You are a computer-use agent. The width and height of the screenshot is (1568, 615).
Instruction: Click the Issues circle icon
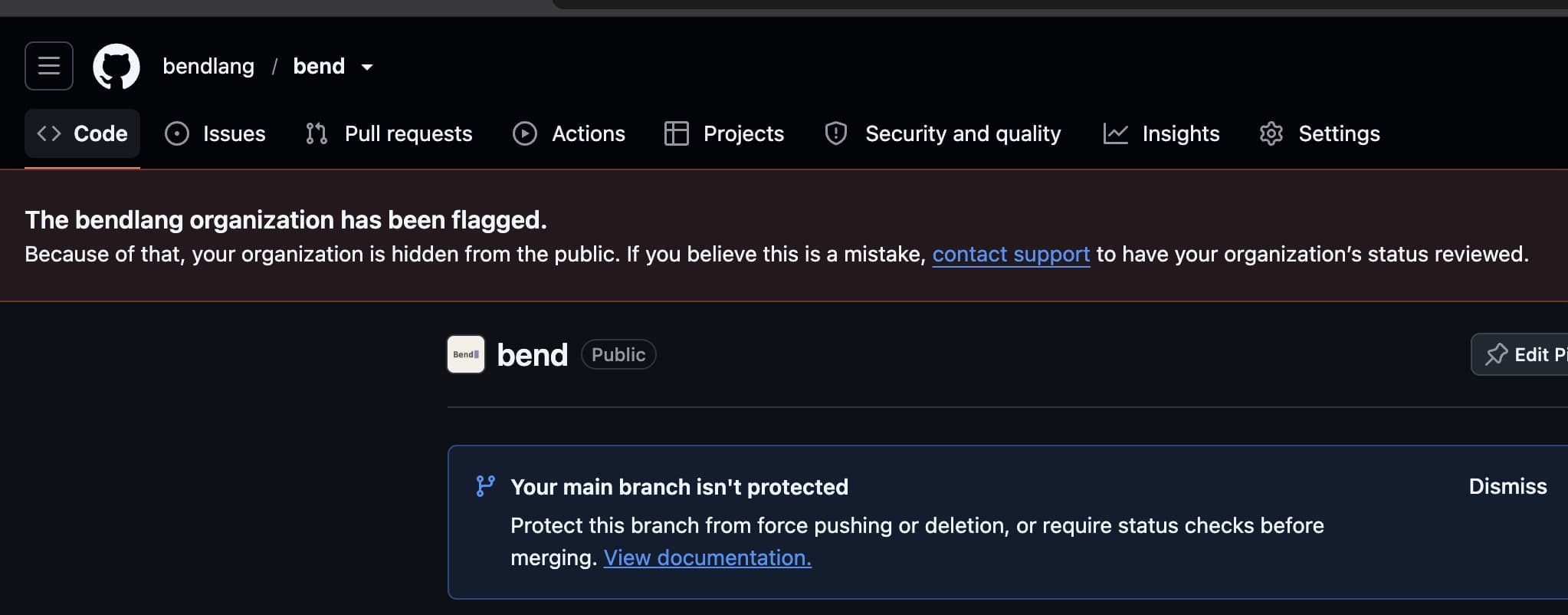click(x=177, y=133)
